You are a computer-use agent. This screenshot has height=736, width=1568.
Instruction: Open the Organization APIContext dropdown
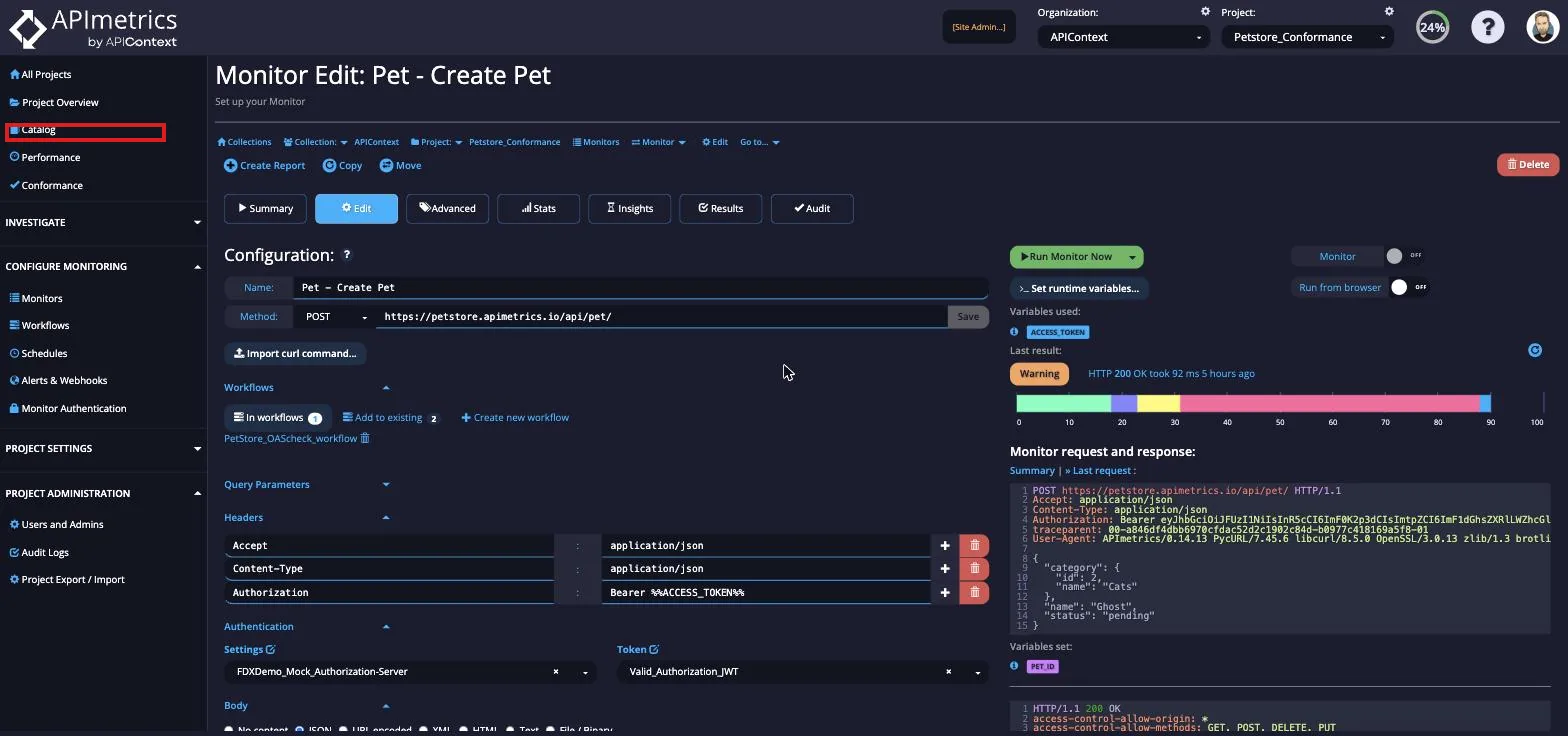tap(1123, 37)
